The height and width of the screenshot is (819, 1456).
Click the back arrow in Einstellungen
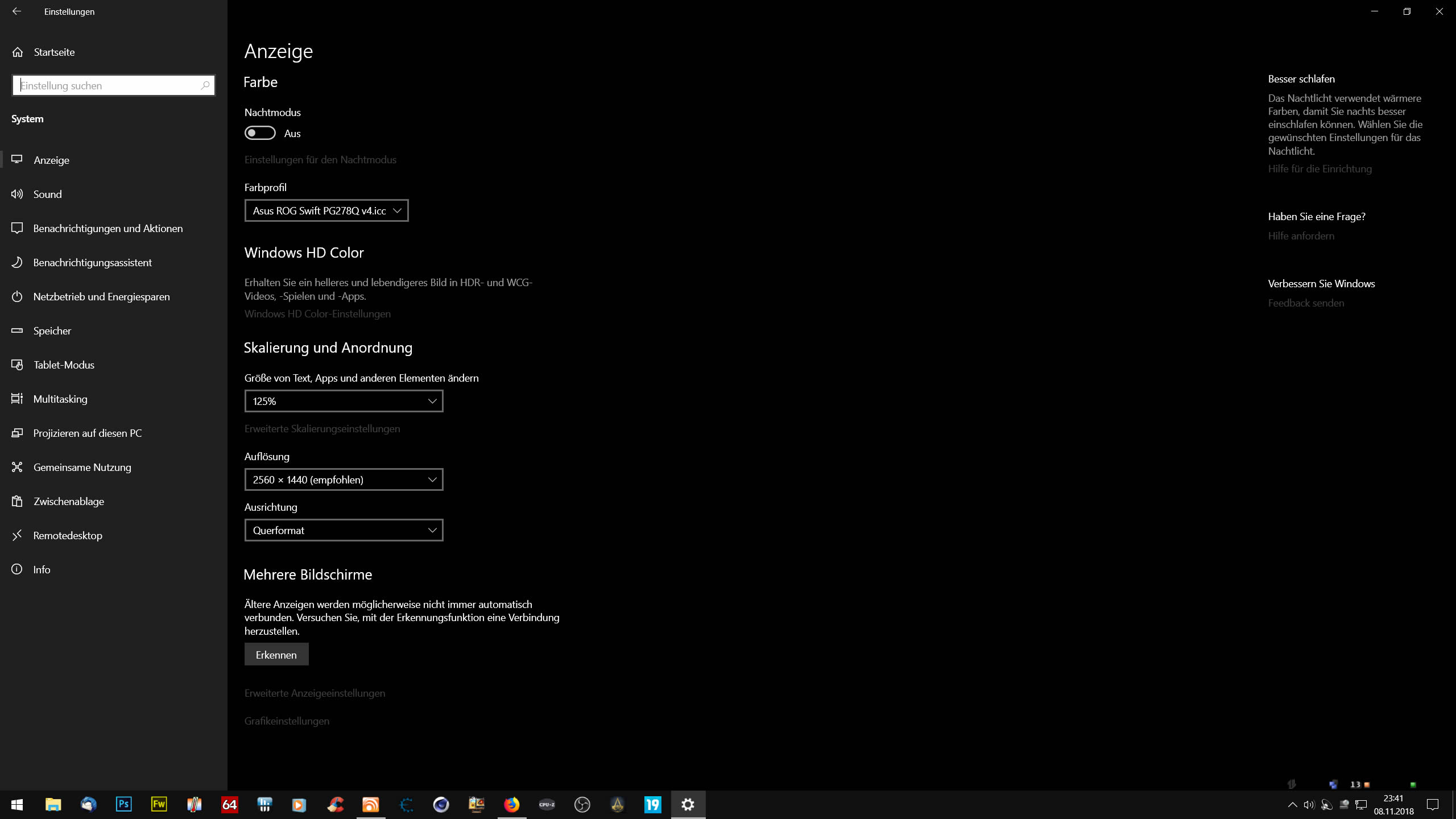tap(16, 11)
